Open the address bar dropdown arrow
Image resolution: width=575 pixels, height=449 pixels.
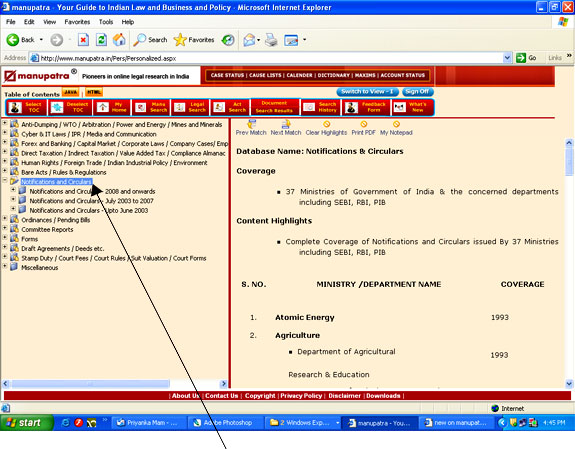507,58
